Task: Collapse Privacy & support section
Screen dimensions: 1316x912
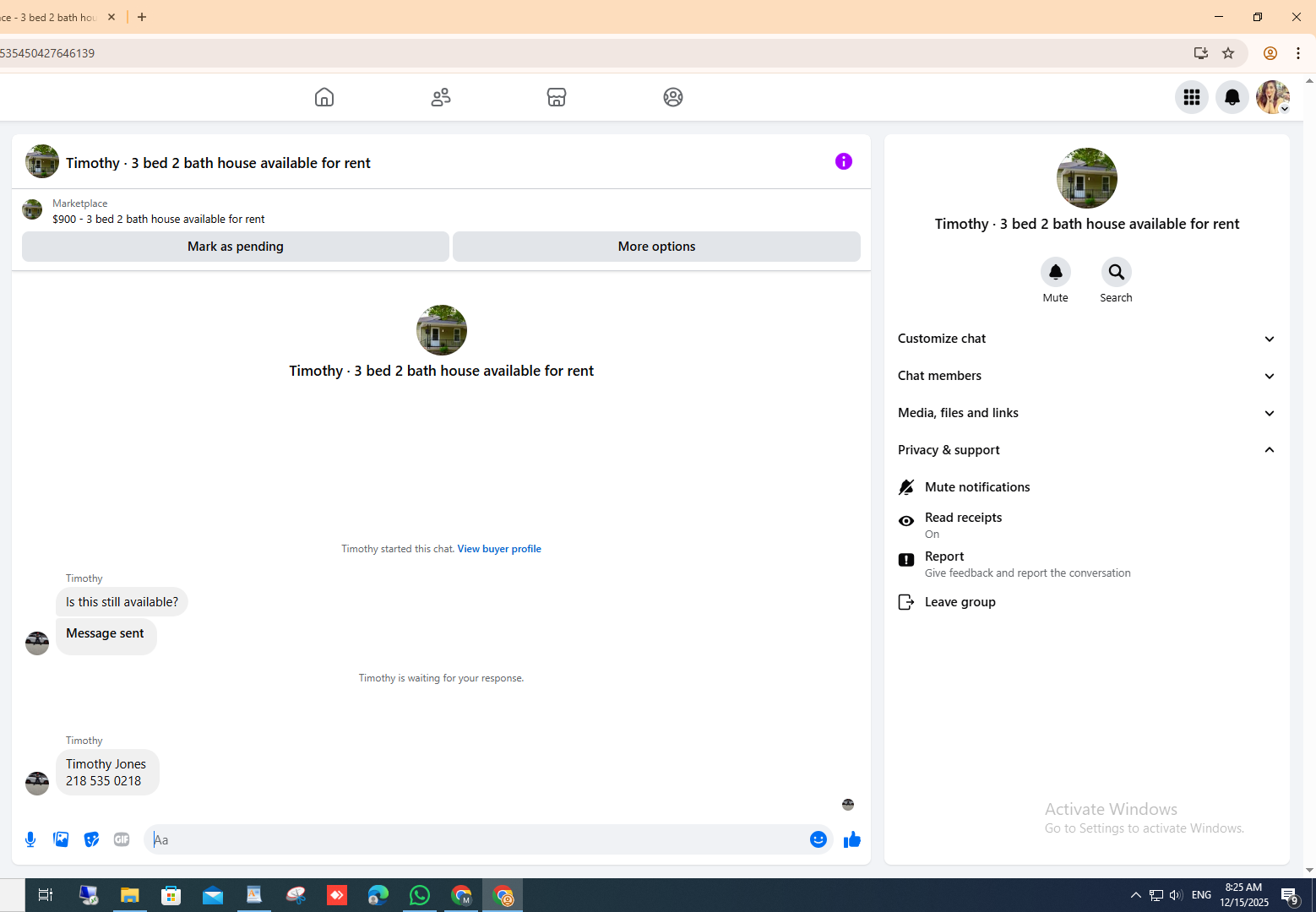Action: click(1087, 450)
